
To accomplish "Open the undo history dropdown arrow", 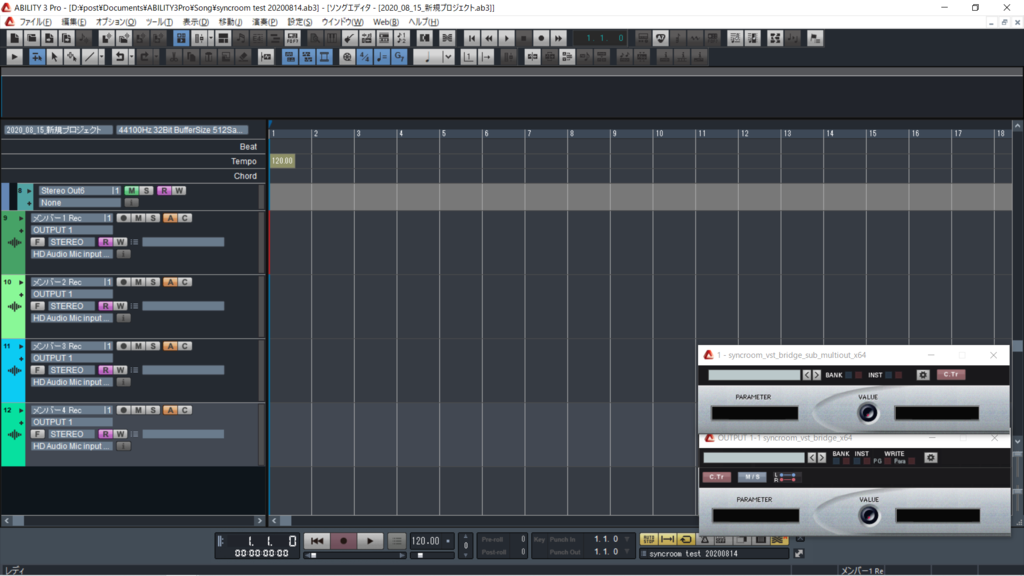I will (x=131, y=57).
